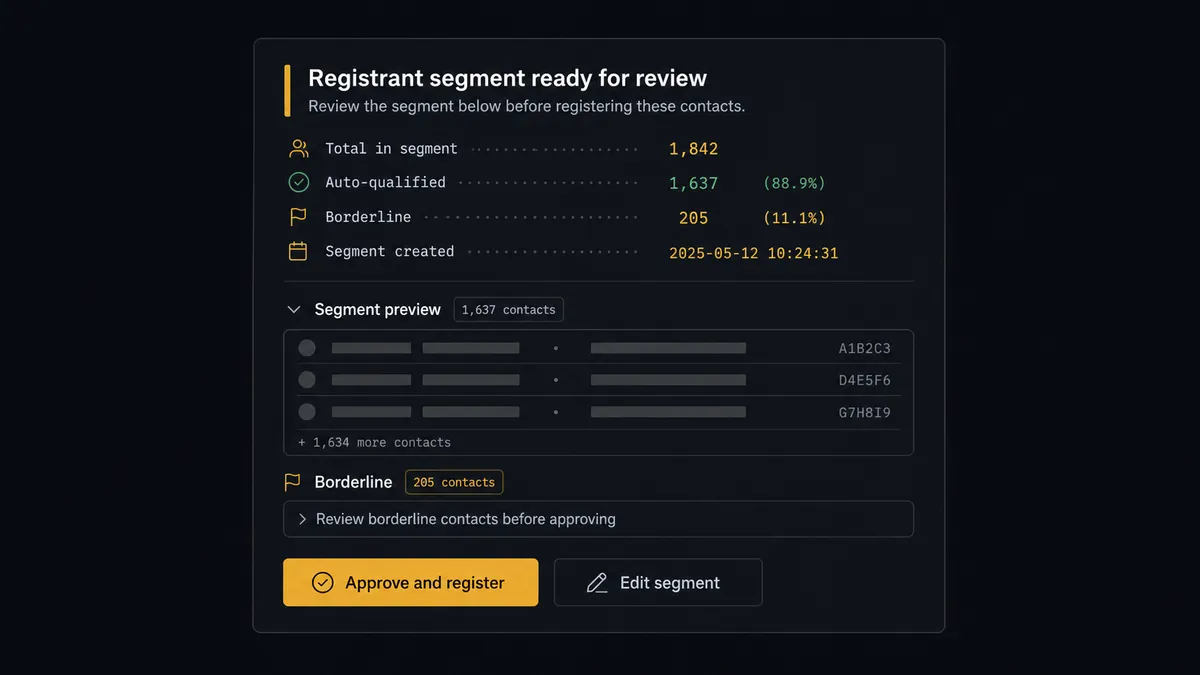Click contact ID G7H8I9

(x=864, y=412)
